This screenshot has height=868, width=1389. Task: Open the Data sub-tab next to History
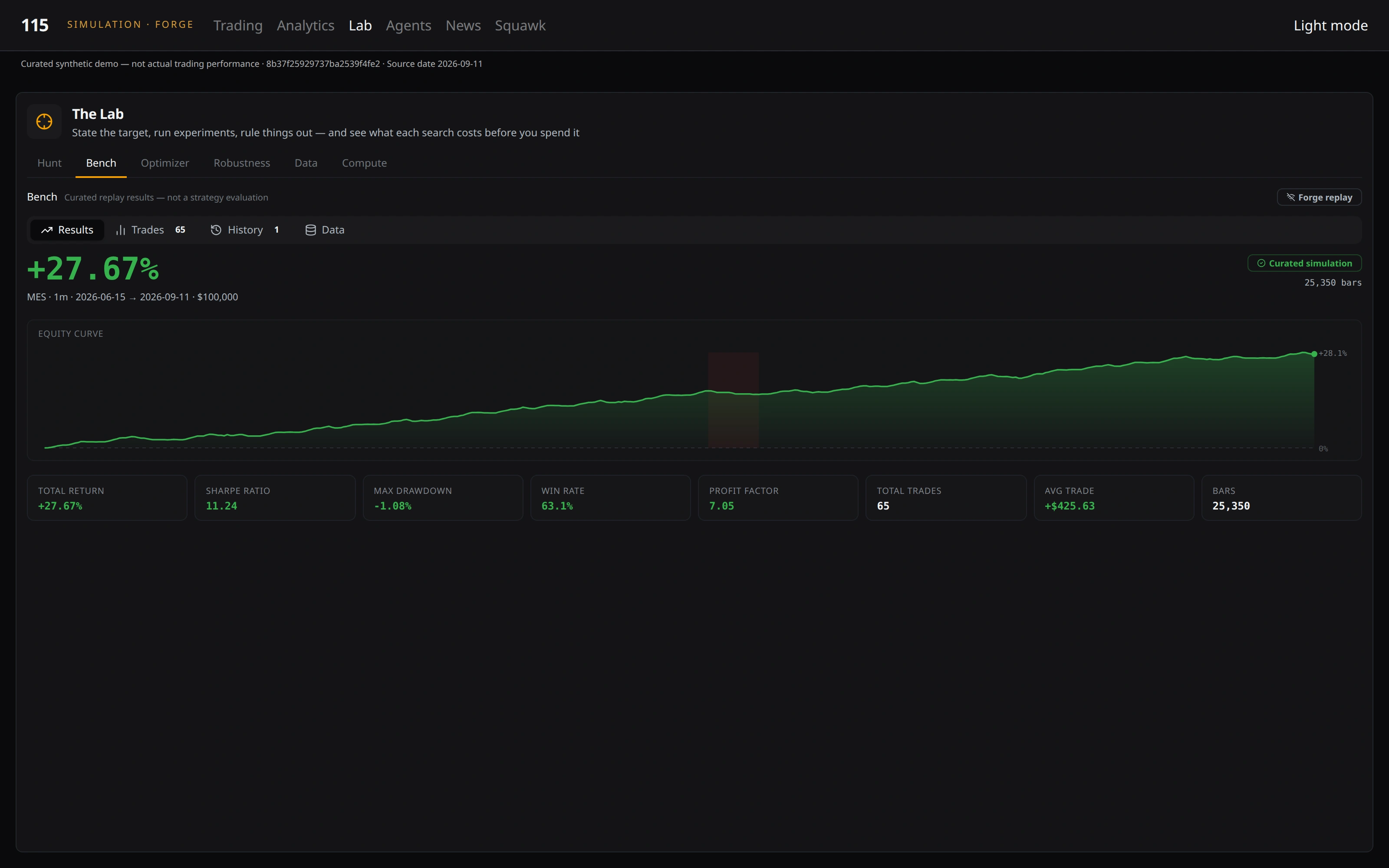pyautogui.click(x=325, y=230)
